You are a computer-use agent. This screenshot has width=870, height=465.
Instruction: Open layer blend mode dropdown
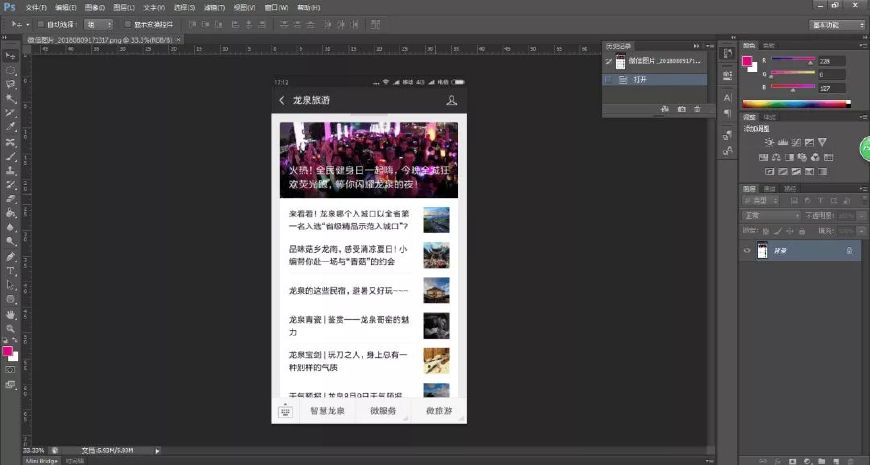(x=771, y=215)
